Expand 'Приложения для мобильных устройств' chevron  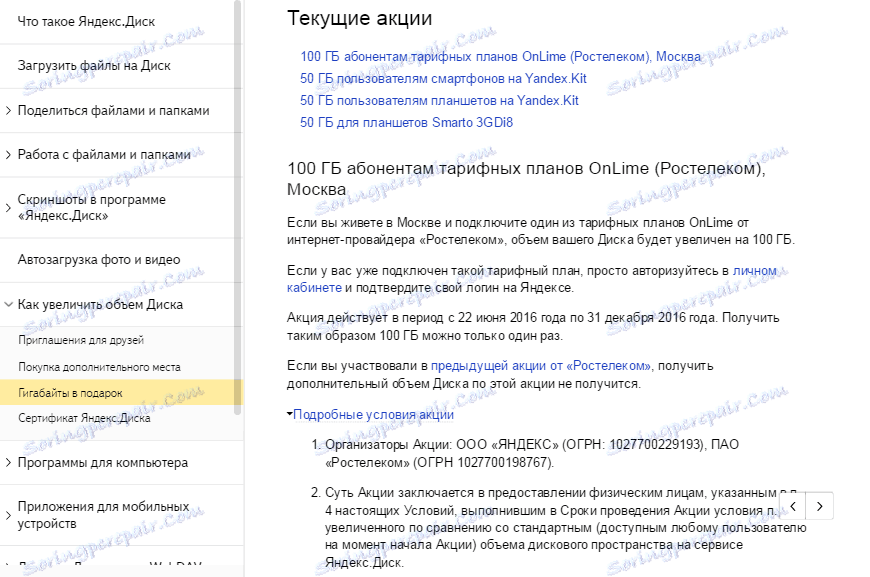coord(8,515)
